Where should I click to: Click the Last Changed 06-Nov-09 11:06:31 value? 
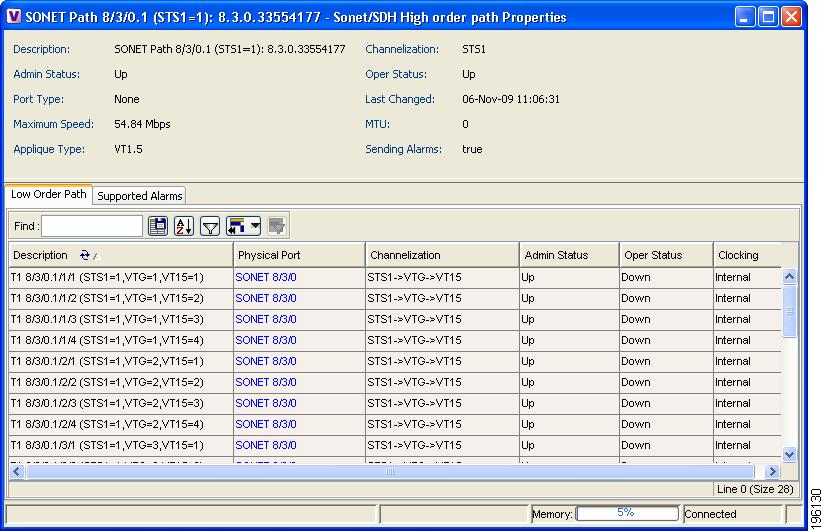[x=511, y=99]
